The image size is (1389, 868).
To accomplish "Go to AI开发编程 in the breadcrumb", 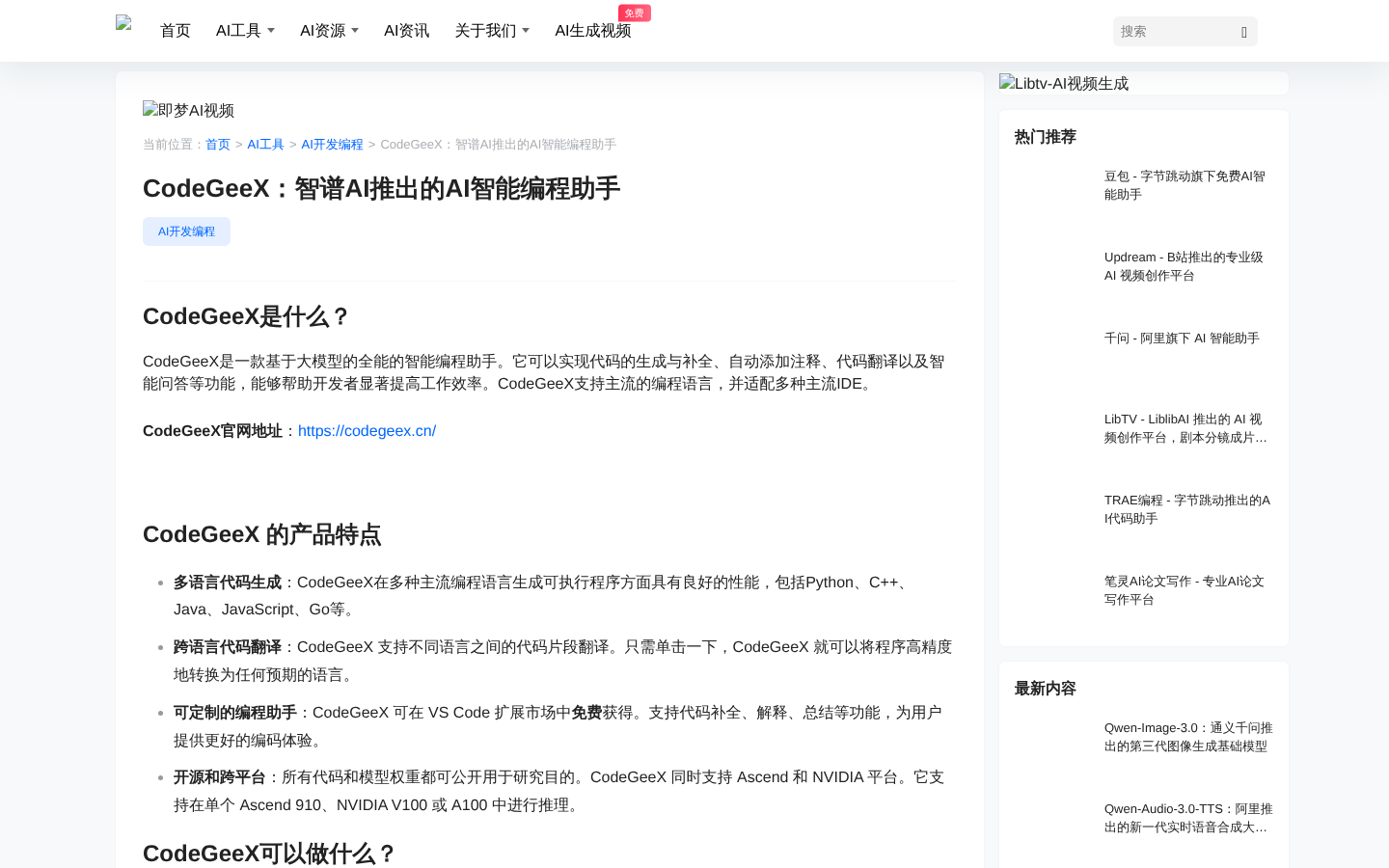I will pyautogui.click(x=332, y=145).
